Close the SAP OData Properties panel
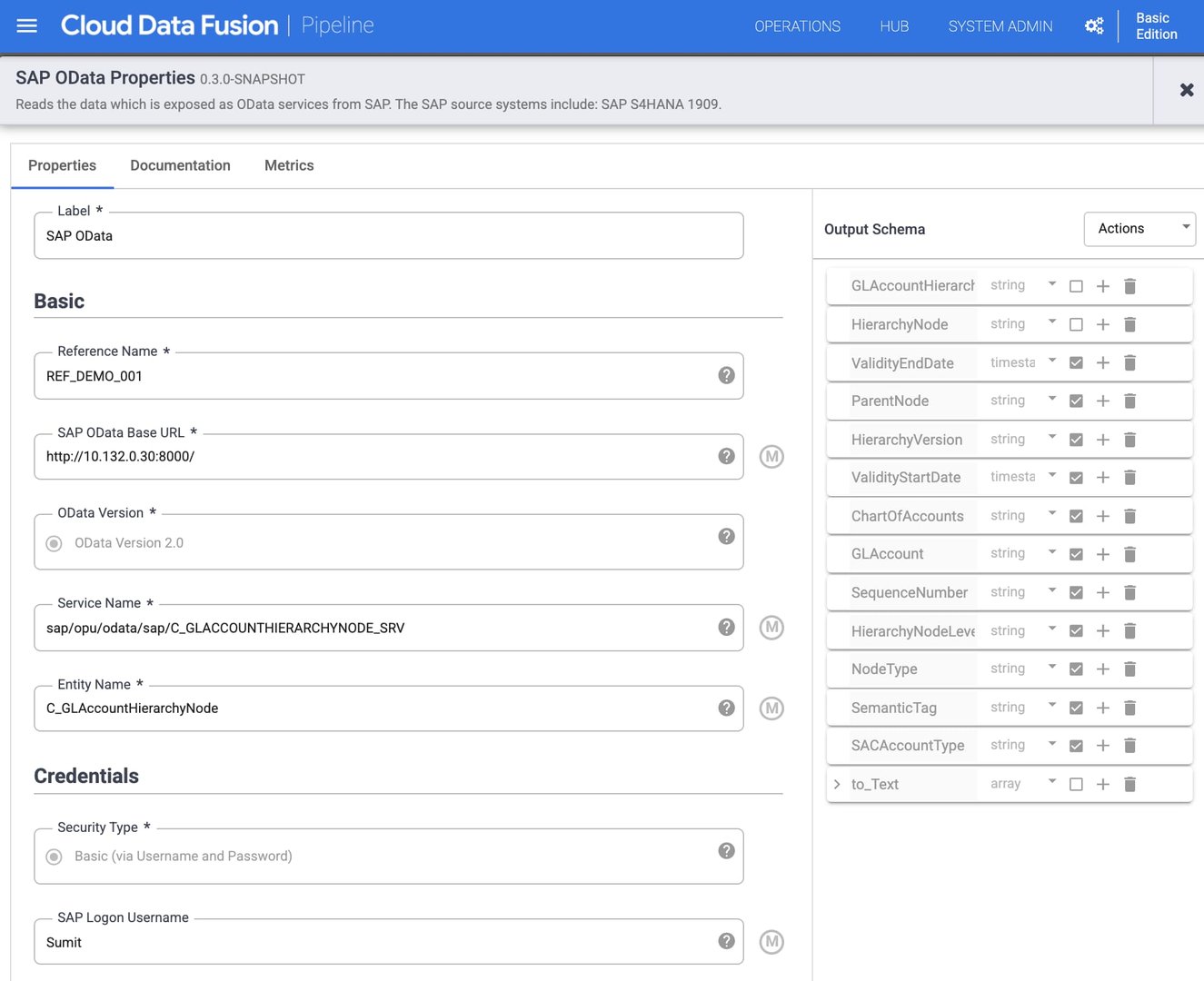The width and height of the screenshot is (1204, 981). [1187, 90]
